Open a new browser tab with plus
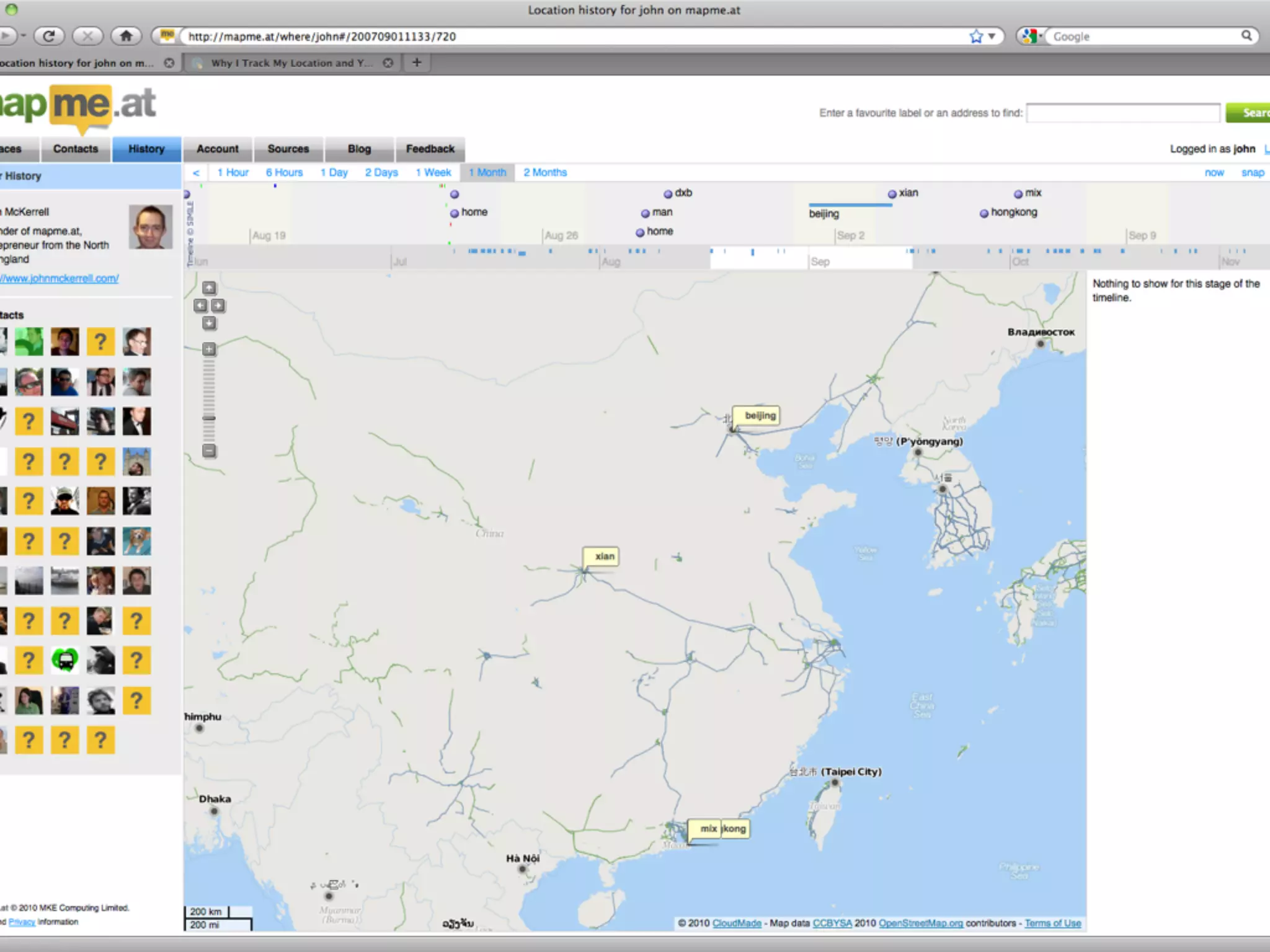Viewport: 1270px width, 952px height. pos(417,62)
